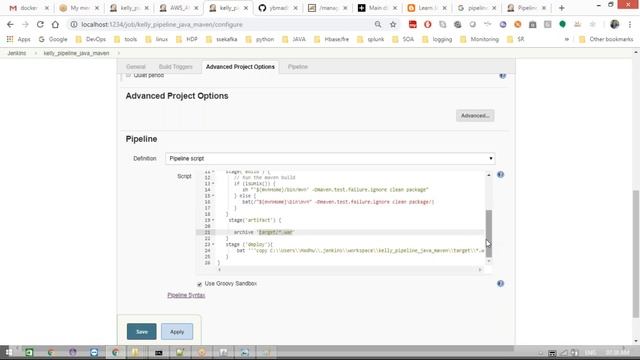640x360 pixels.
Task: Open kelly_pipeline_java_maven breadcrumb link
Action: [76, 53]
